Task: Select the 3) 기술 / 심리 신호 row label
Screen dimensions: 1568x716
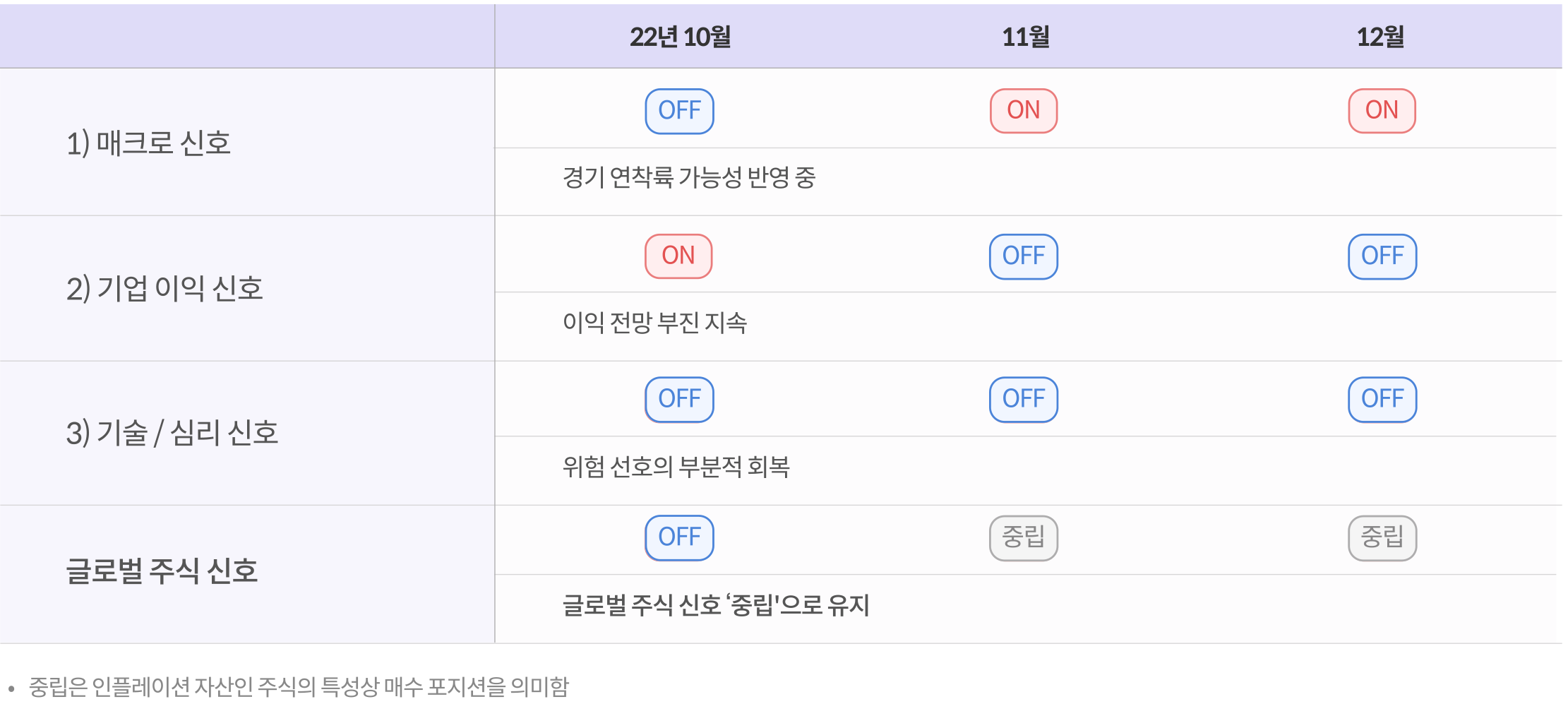Action: click(x=172, y=433)
